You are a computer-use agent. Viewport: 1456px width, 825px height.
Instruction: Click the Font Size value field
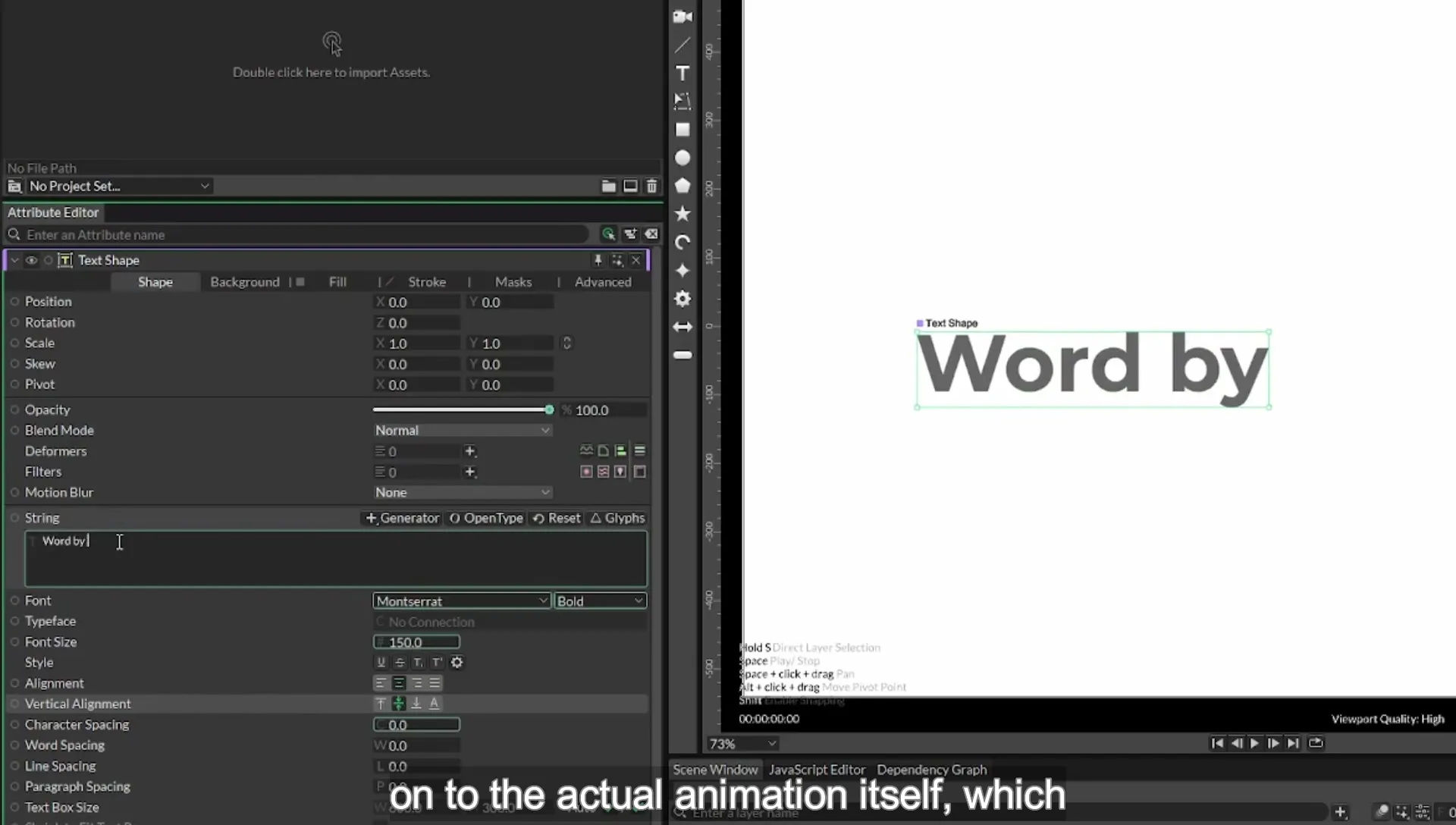click(x=416, y=642)
